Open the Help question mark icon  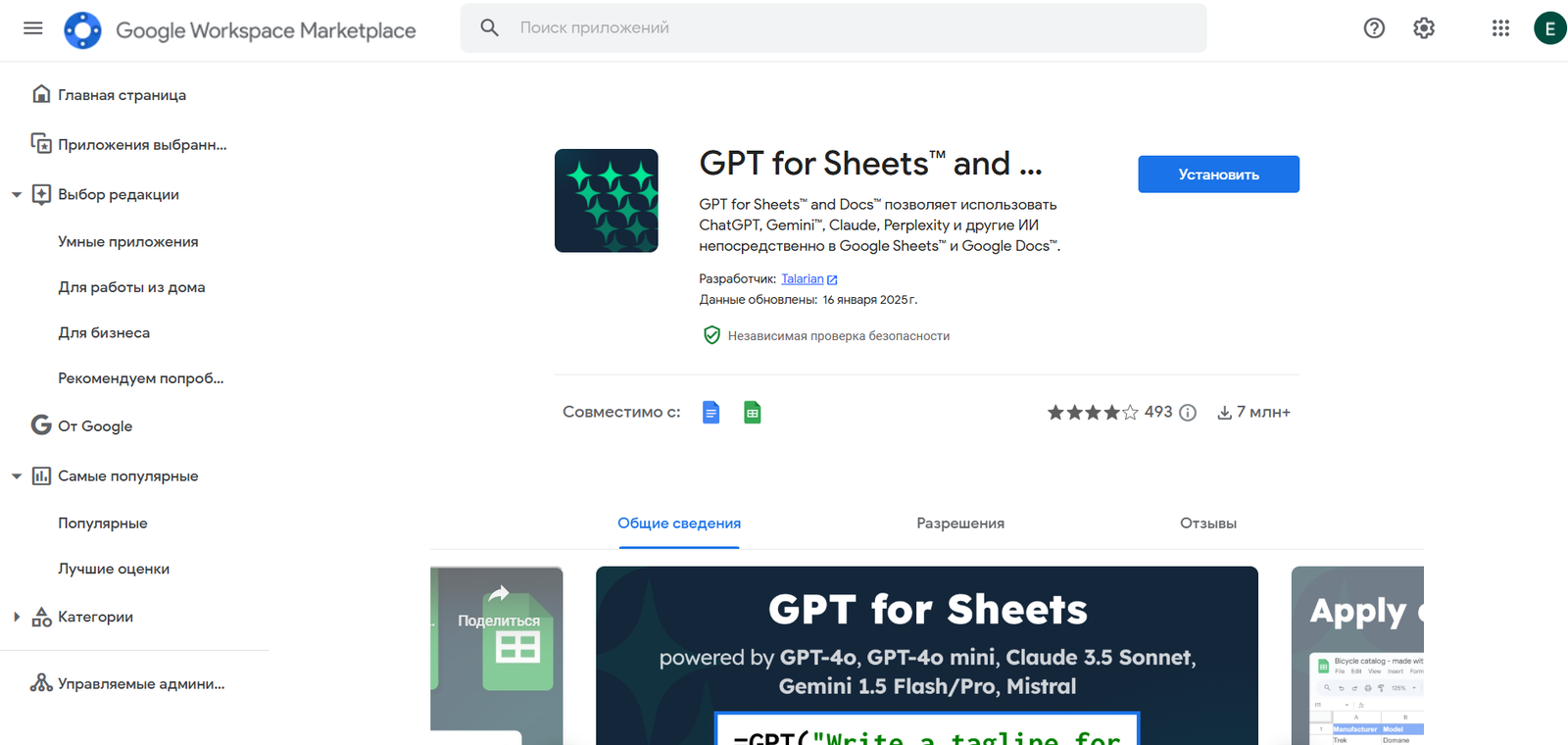tap(1374, 28)
